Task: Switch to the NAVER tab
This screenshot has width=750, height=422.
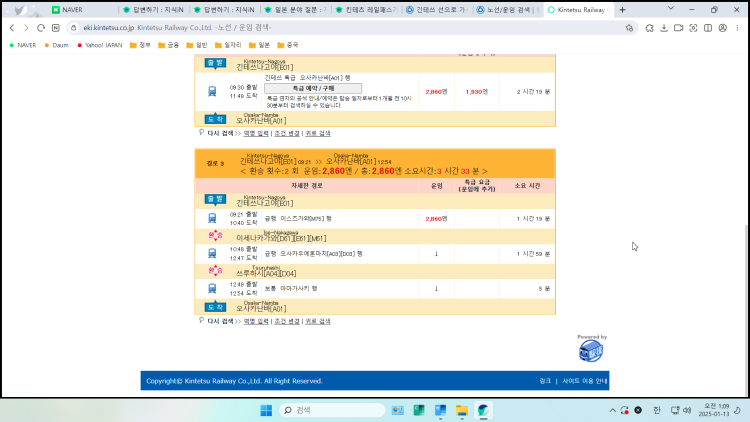Action: tap(82, 10)
